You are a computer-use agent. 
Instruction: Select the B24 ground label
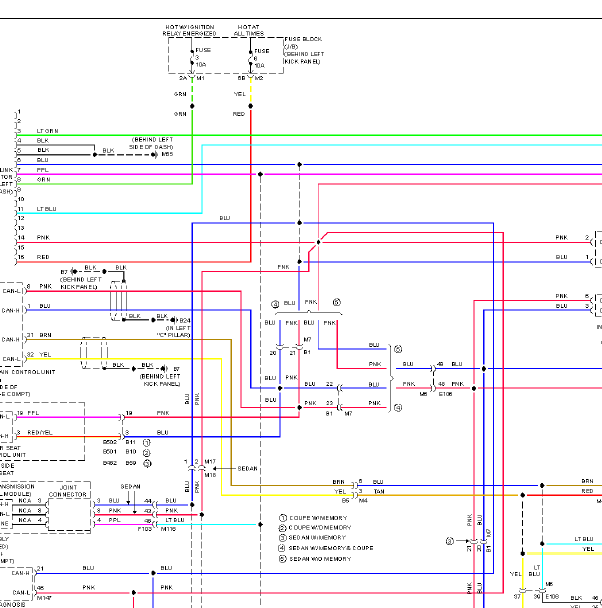point(185,320)
